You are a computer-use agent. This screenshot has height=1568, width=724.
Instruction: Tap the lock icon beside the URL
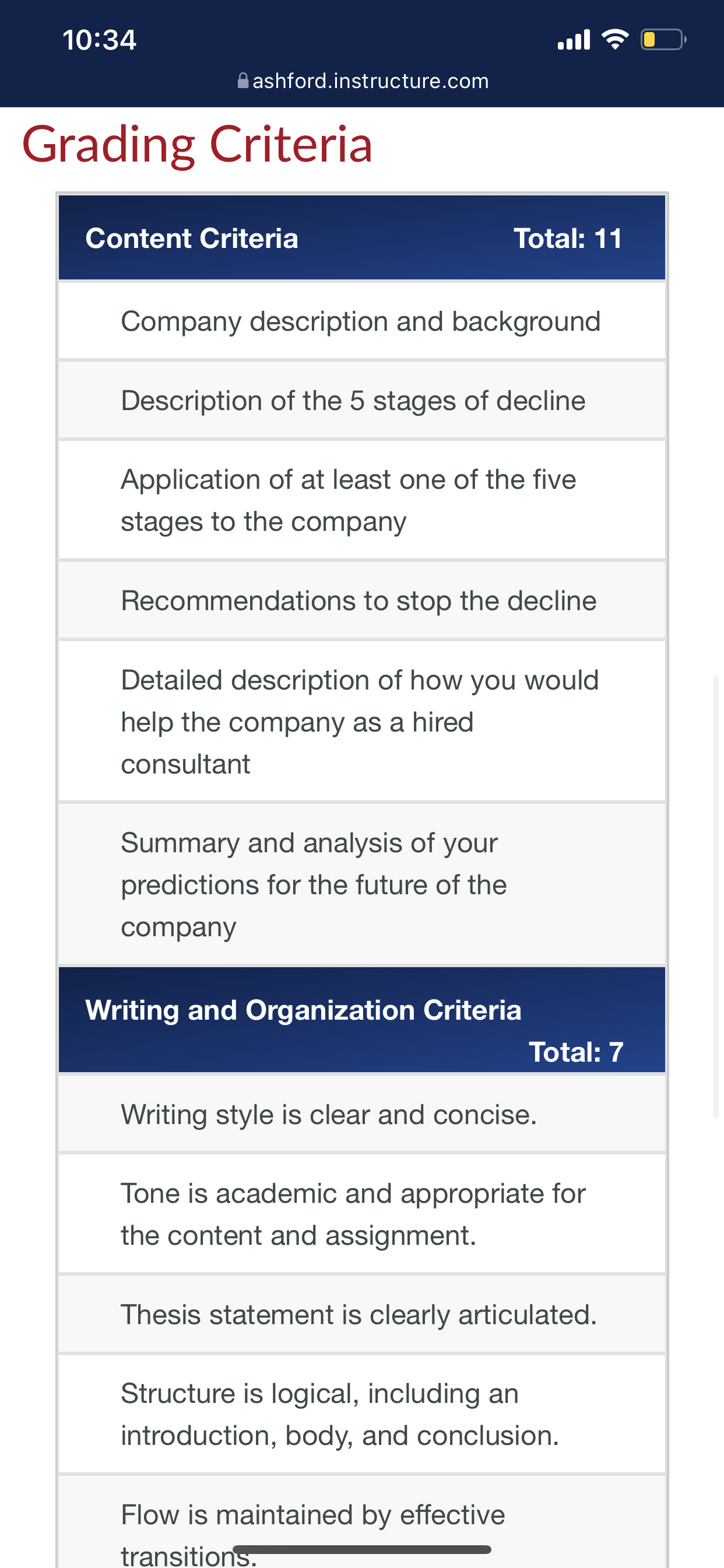[x=242, y=80]
